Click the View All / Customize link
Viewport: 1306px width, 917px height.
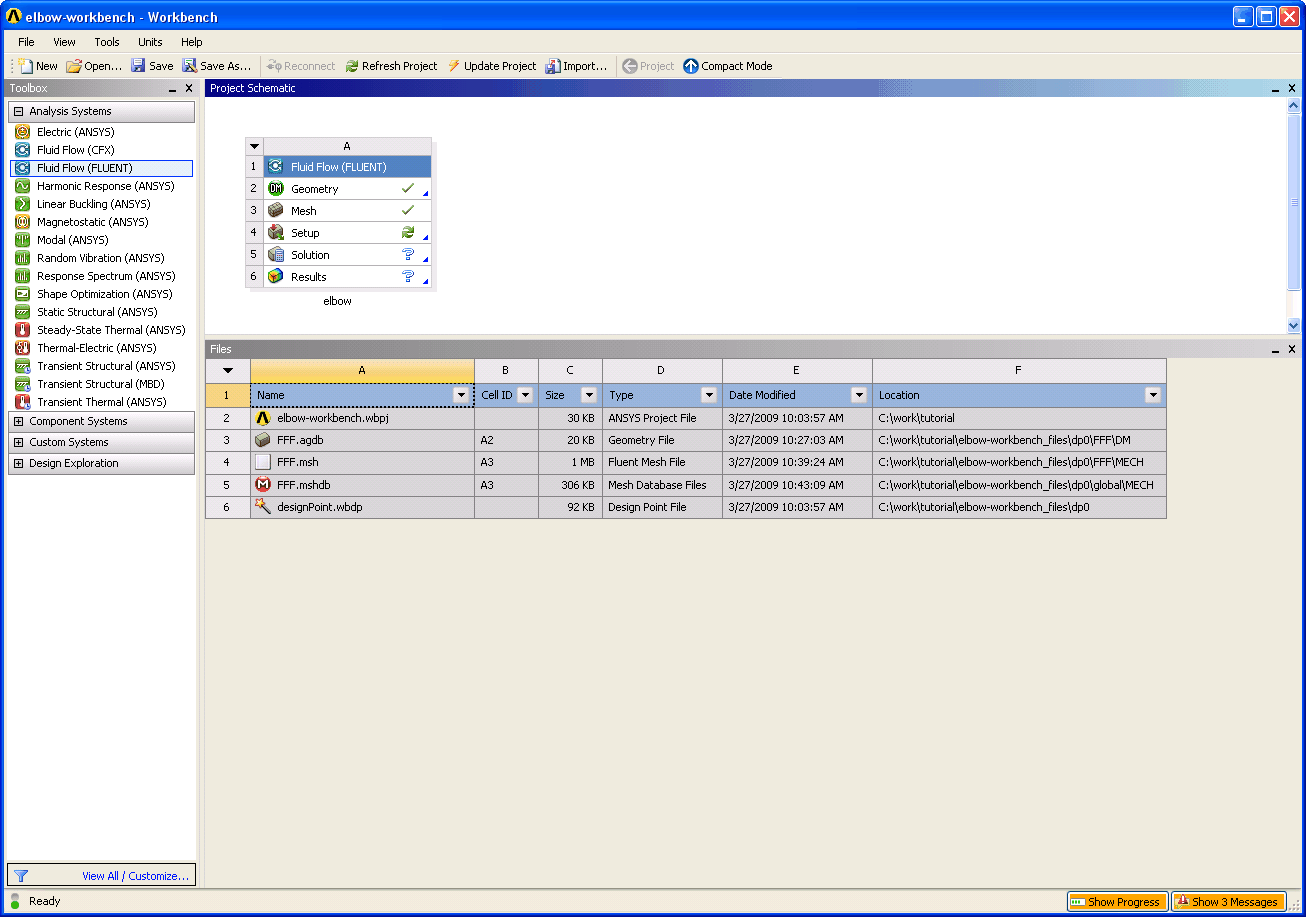[136, 876]
